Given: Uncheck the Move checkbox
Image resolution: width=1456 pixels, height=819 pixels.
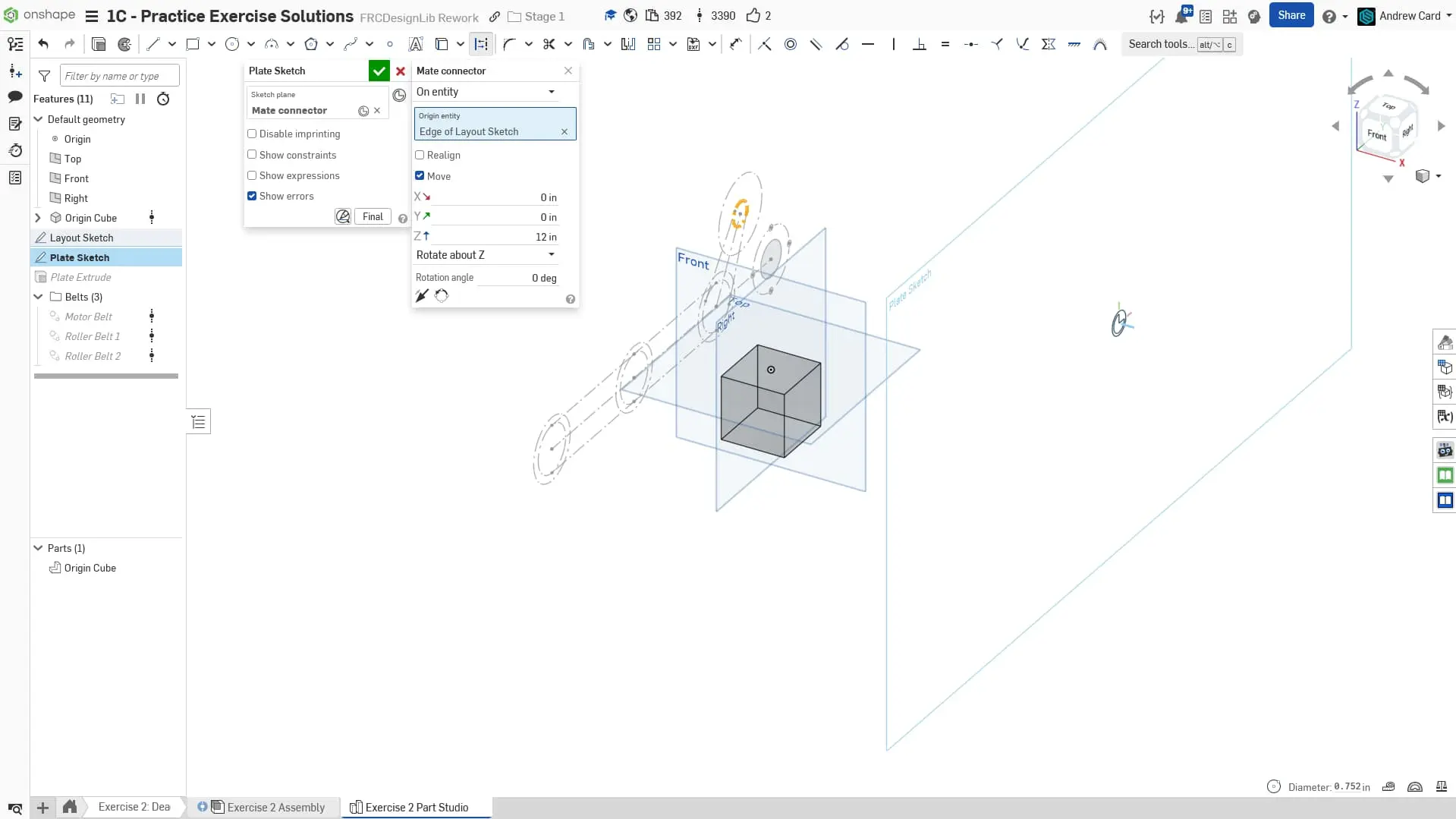Looking at the screenshot, I should (x=420, y=176).
